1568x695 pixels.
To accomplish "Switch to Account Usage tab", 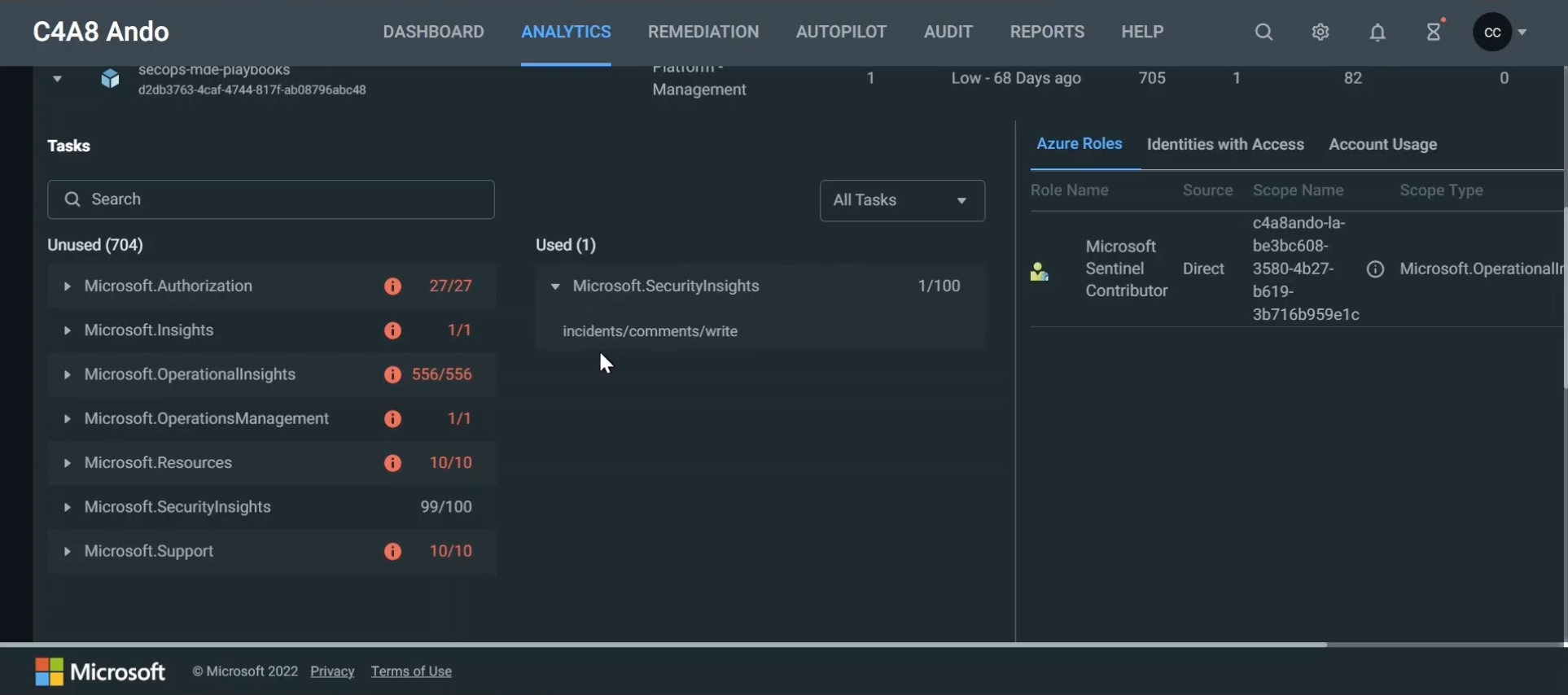I will [1382, 145].
